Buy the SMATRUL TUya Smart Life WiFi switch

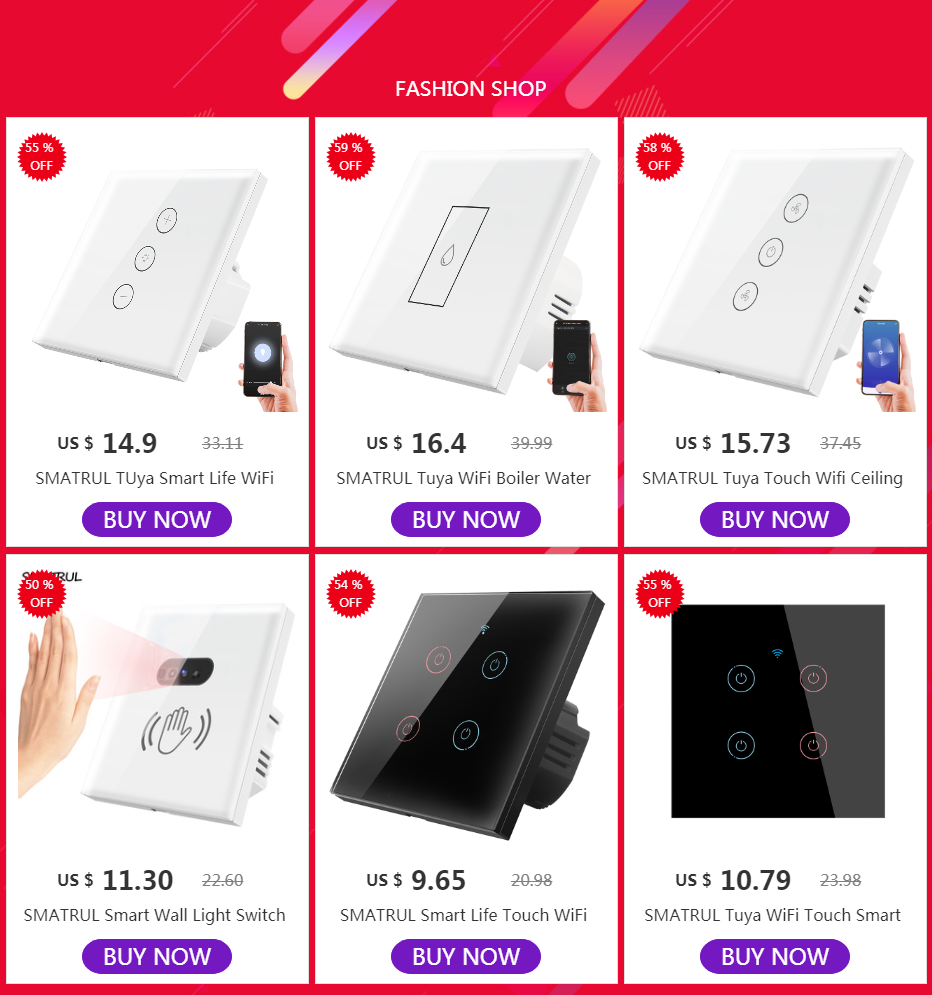157,520
